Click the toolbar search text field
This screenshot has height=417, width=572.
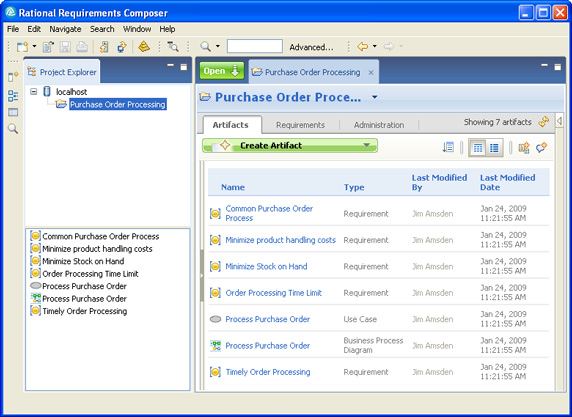tap(255, 46)
